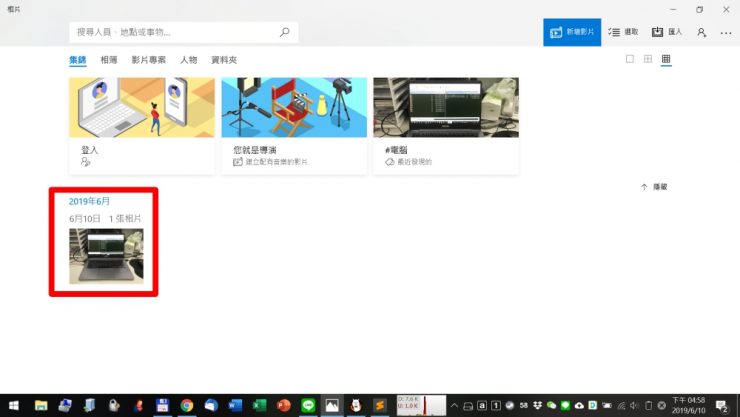Open the 登入 (Sign in) card
This screenshot has width=740, height=417.
(141, 125)
